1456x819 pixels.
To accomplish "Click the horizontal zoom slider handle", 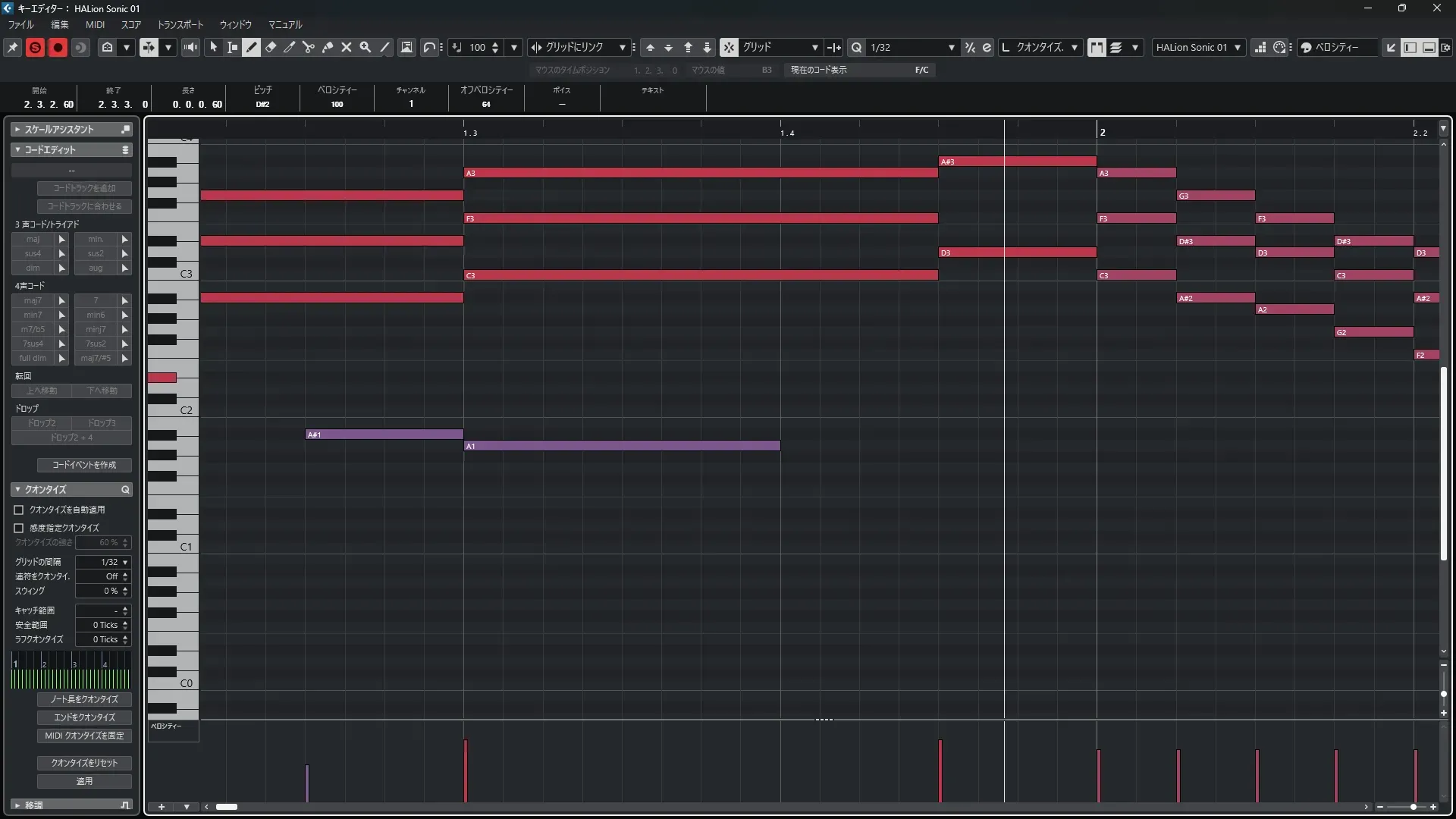I will click(1414, 807).
